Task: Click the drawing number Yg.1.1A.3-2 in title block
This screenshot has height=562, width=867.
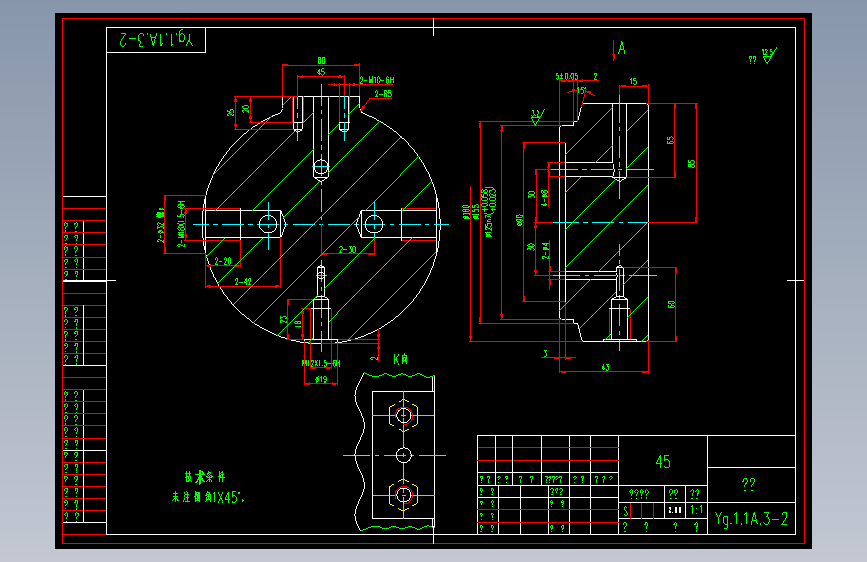Action: tap(751, 519)
